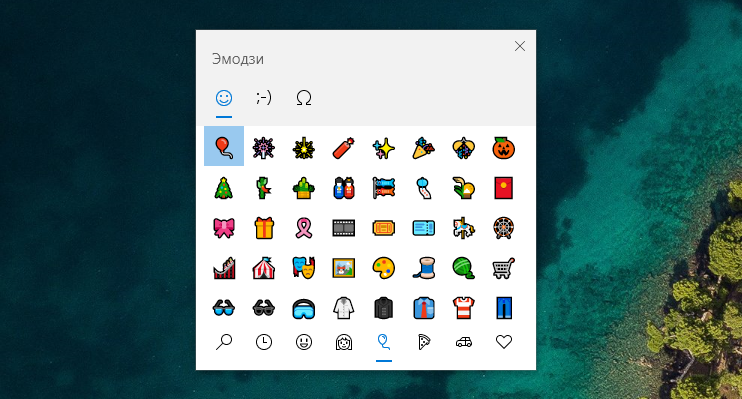Viewport: 742px width, 399px height.
Task: Insert the carousel horse emoji
Action: coord(464,228)
